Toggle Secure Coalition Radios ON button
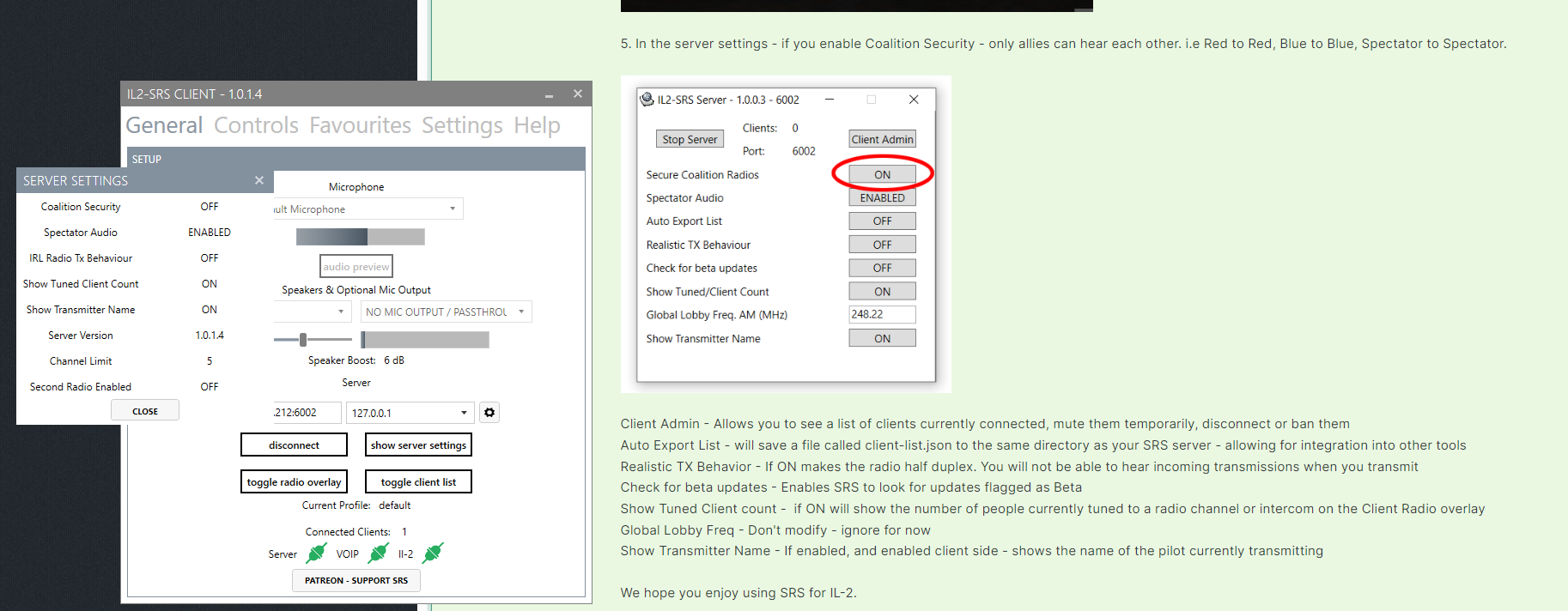Image resolution: width=1568 pixels, height=611 pixels. [882, 174]
